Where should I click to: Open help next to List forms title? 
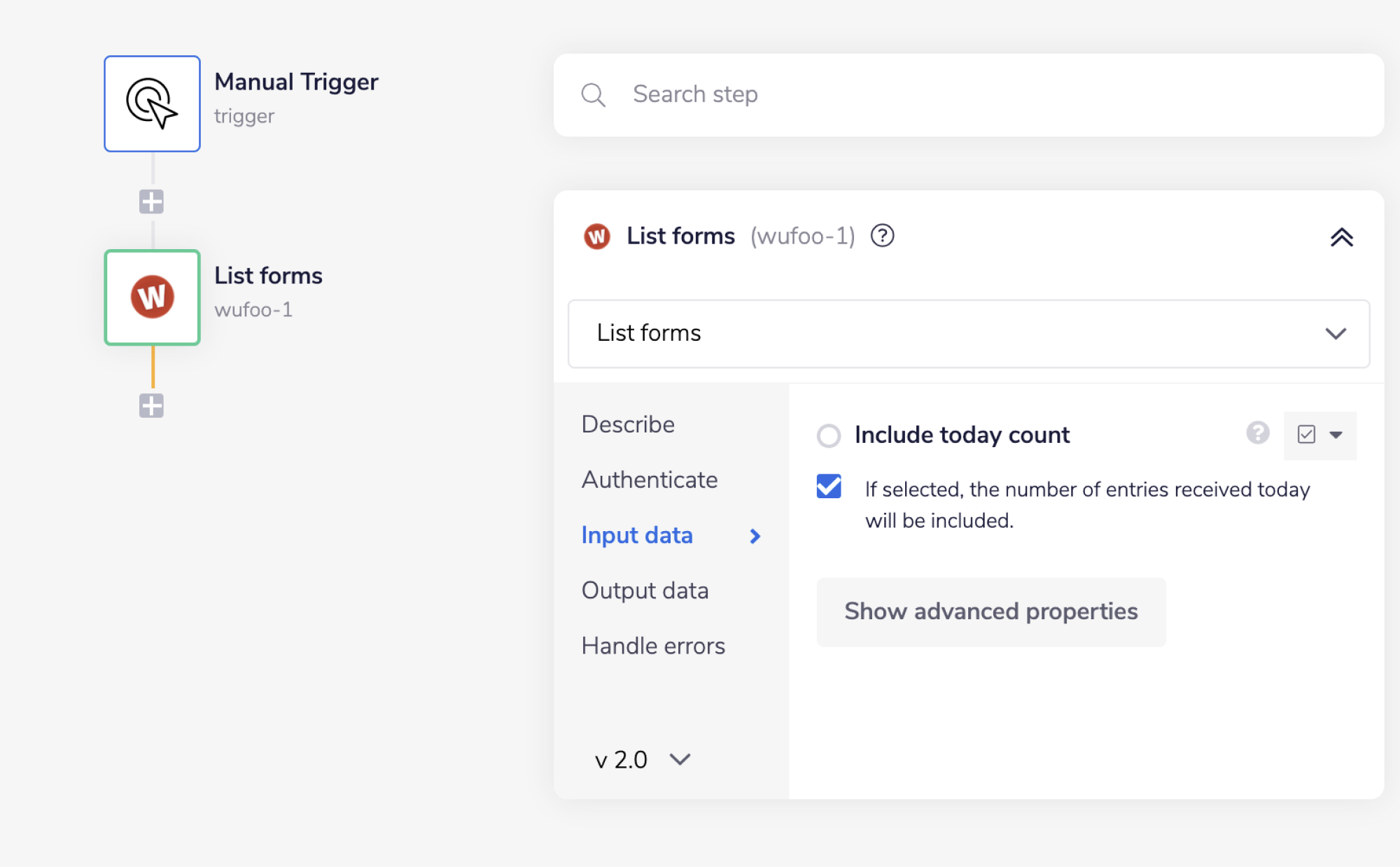point(882,236)
